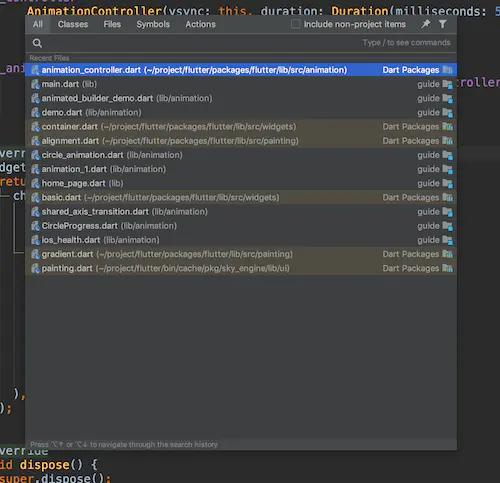Click the Dart file icon beside demo.dart
500x483 pixels.
coord(35,113)
